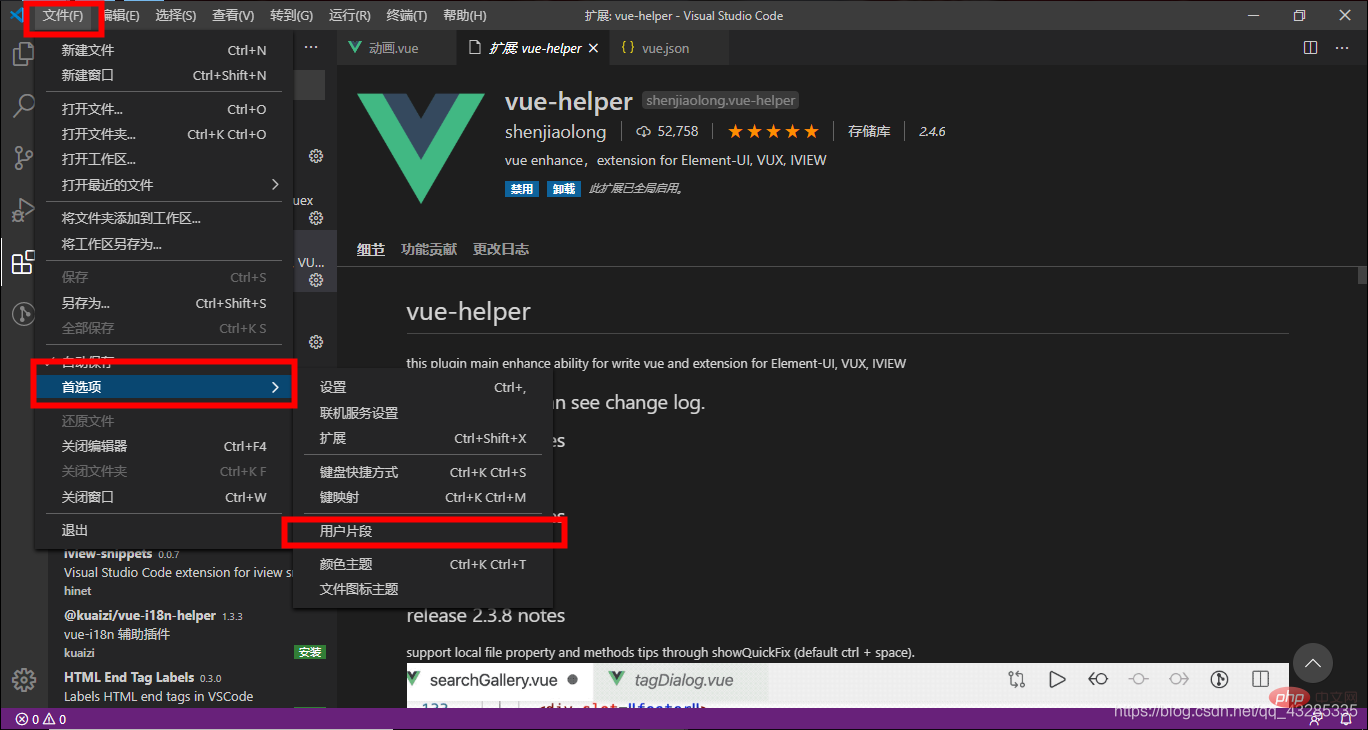The image size is (1368, 730).
Task: Open 颜色主题 submenu entry
Action: [423, 564]
